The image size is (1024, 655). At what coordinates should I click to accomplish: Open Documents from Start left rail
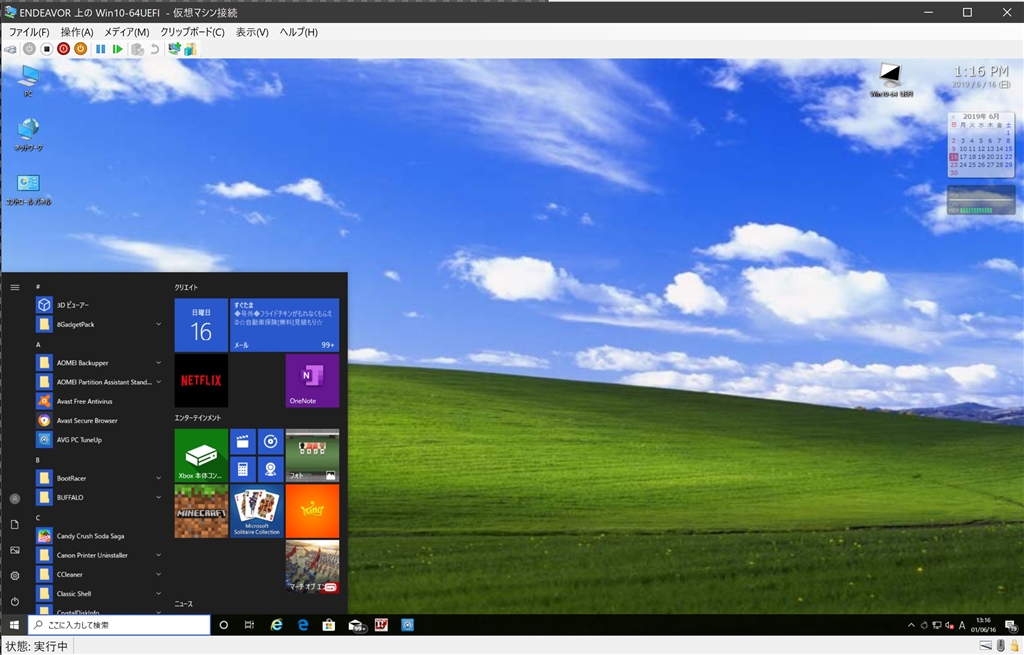(x=15, y=524)
